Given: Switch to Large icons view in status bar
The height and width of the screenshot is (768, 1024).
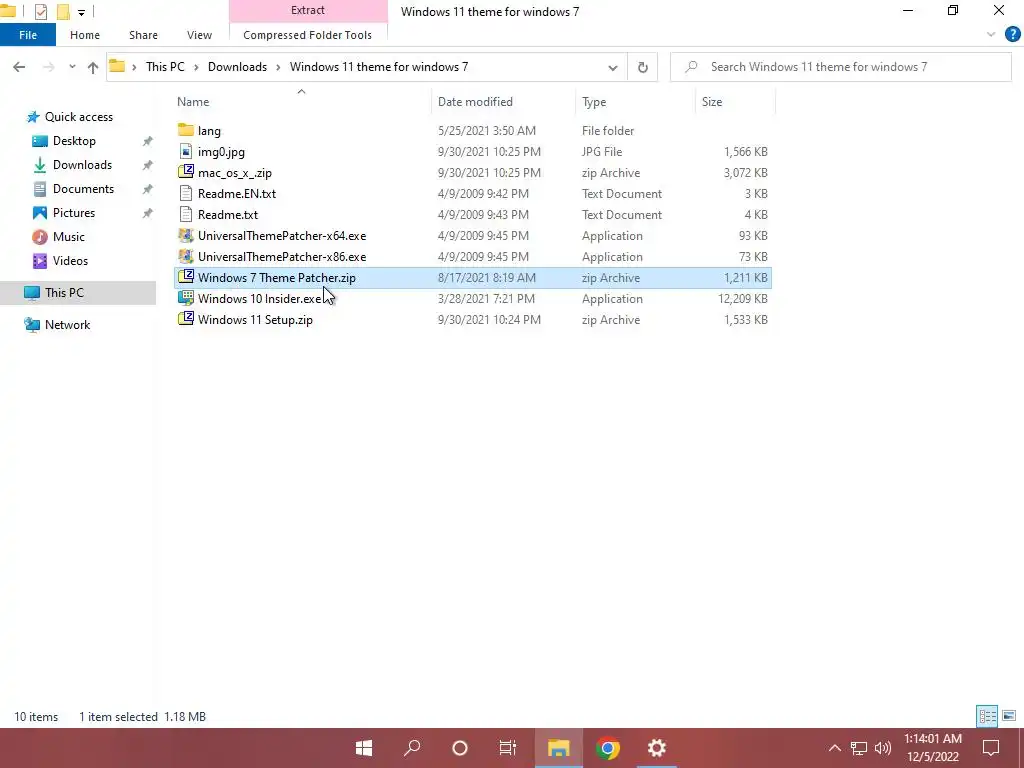Looking at the screenshot, I should [1009, 716].
